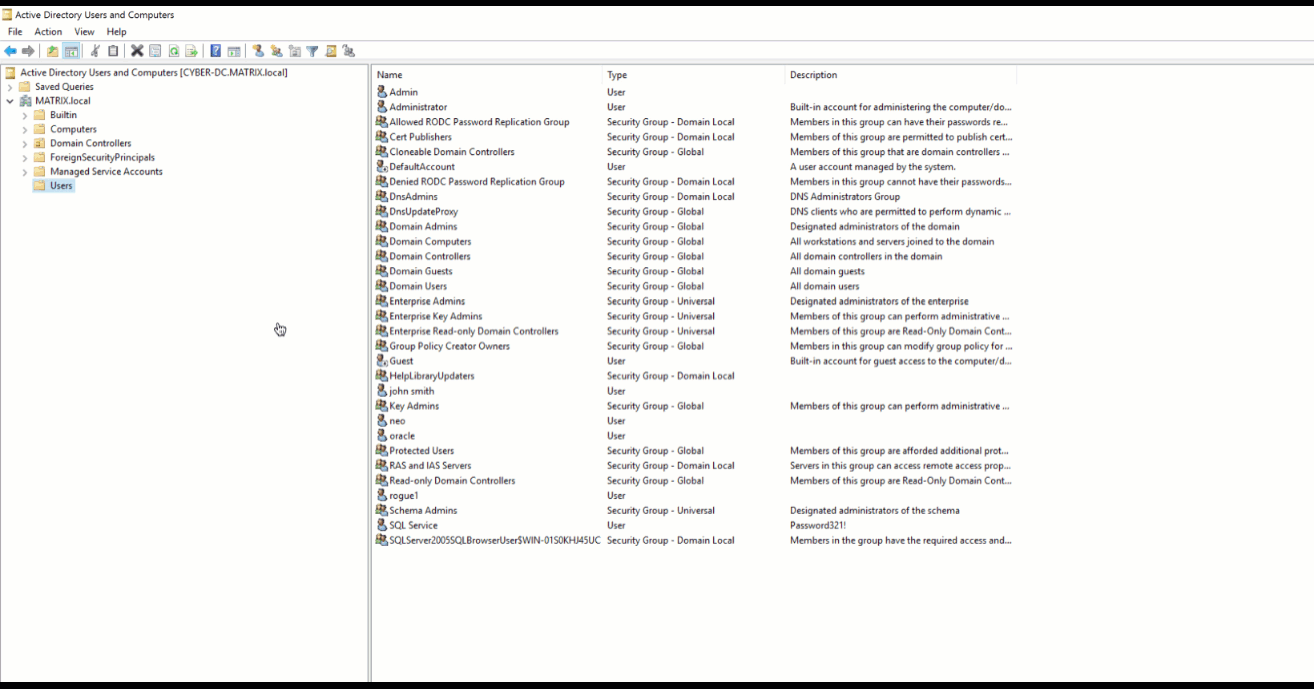Open the File menu
This screenshot has height=689, width=1314.
coord(15,32)
